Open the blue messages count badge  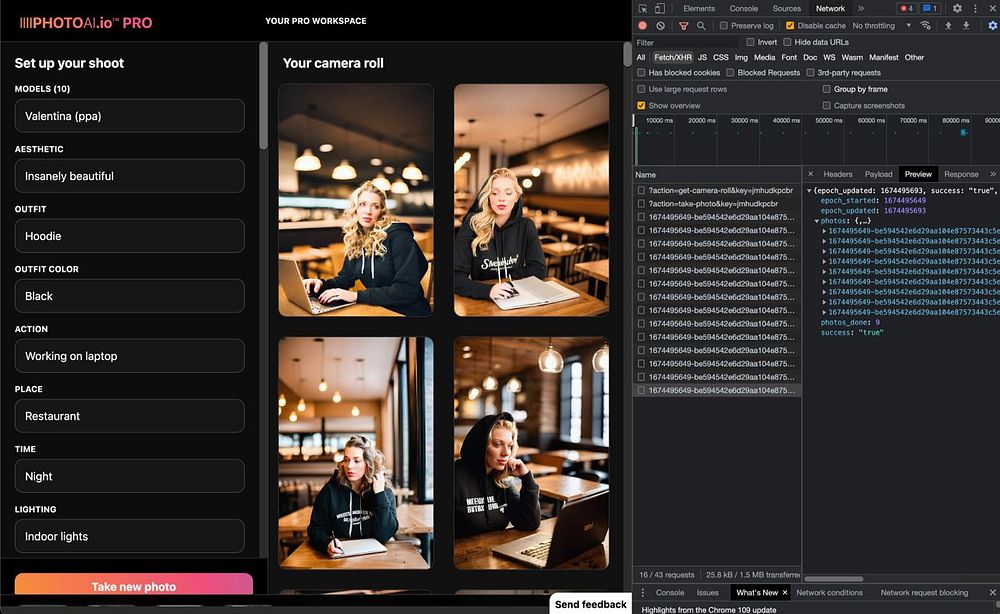coord(930,8)
